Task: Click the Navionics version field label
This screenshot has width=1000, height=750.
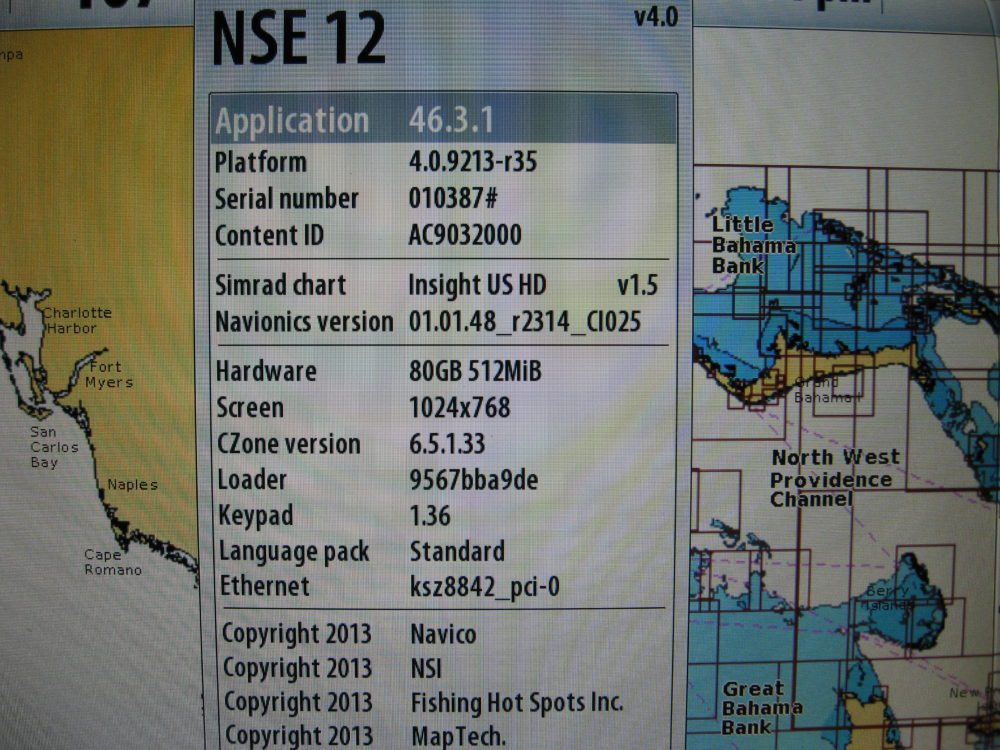Action: coord(304,322)
